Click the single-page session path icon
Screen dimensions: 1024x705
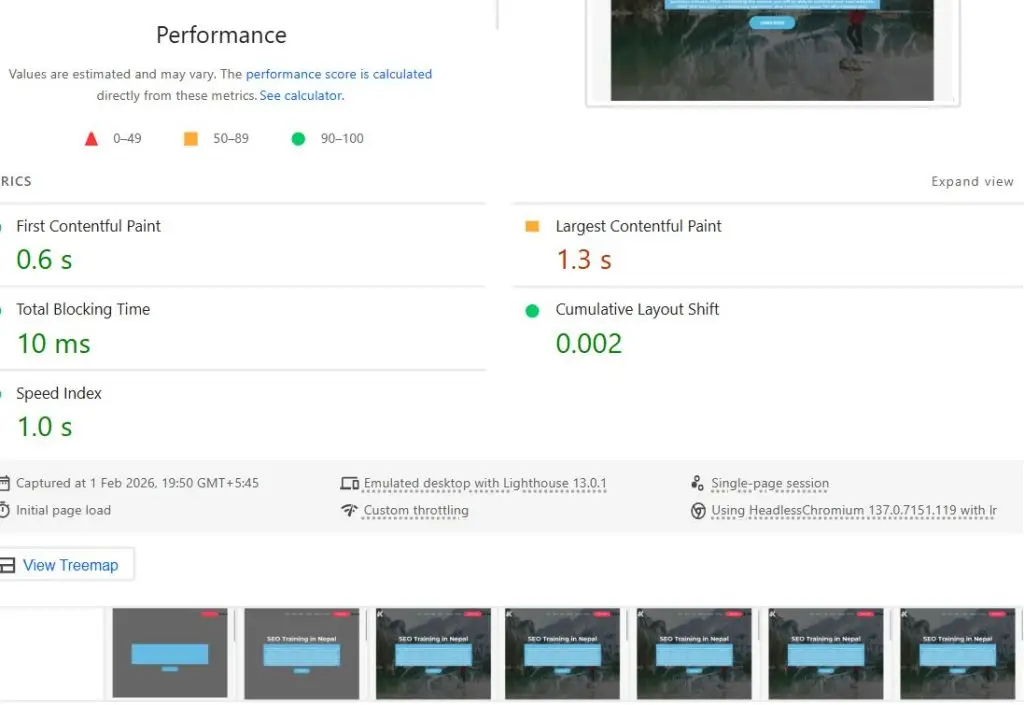[697, 483]
